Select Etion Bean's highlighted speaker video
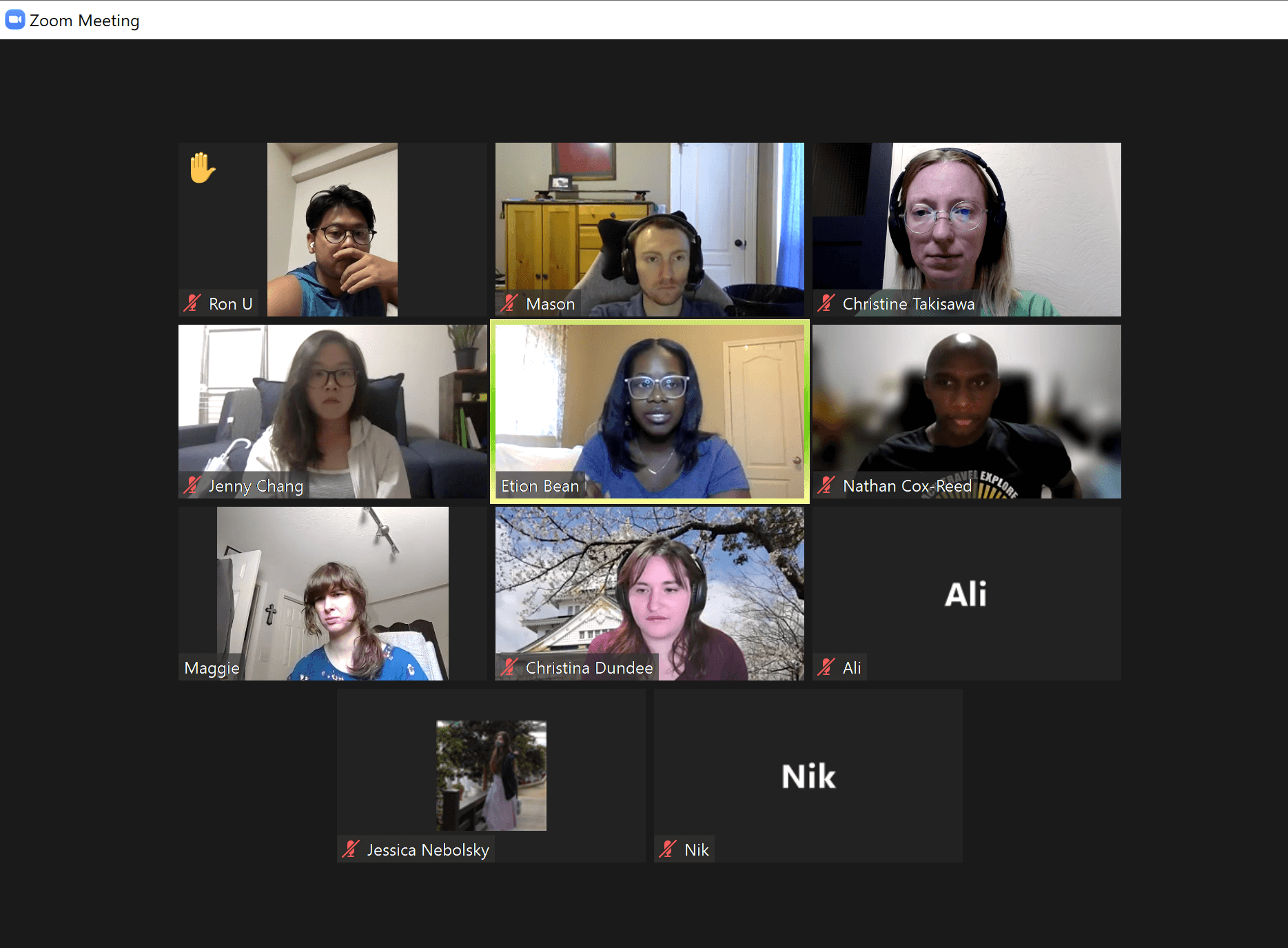This screenshot has height=948, width=1288. point(650,412)
